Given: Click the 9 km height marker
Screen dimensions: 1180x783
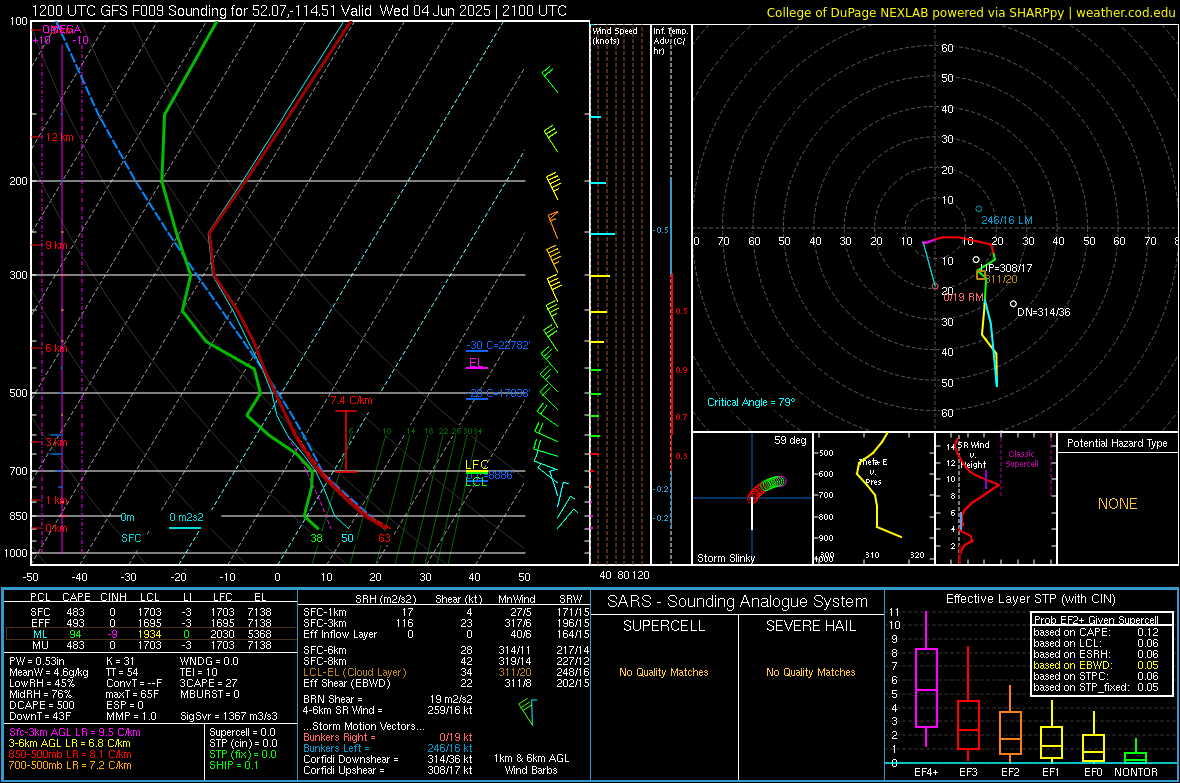Looking at the screenshot, I should coord(56,245).
